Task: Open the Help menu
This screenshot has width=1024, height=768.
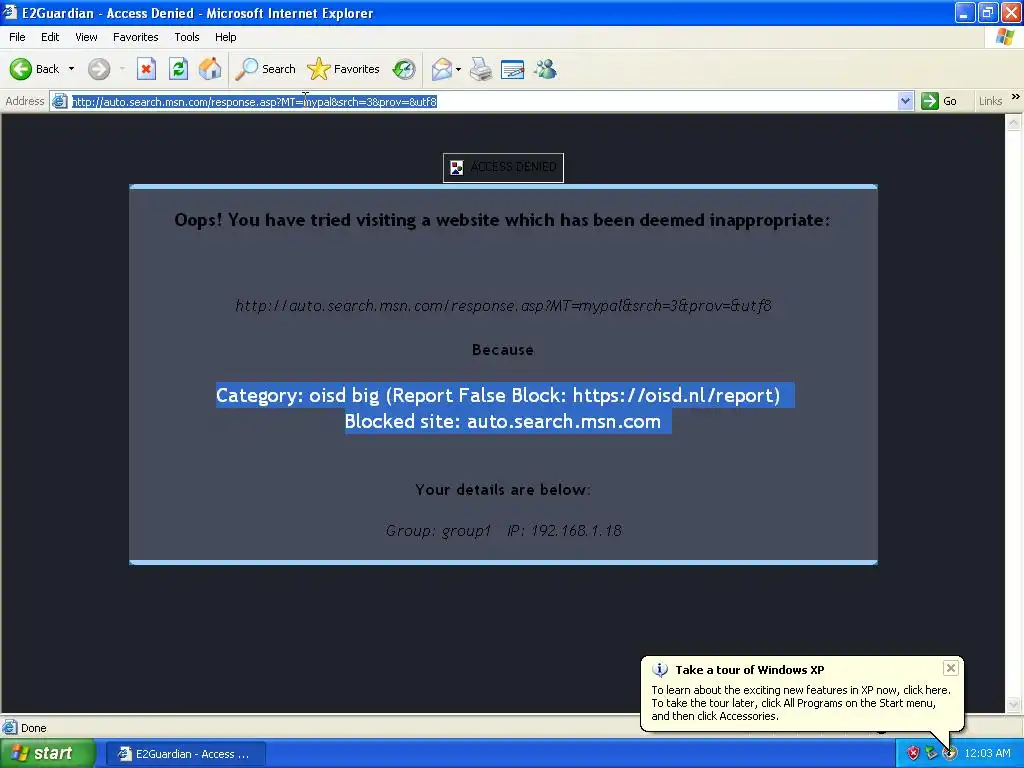Action: point(225,37)
